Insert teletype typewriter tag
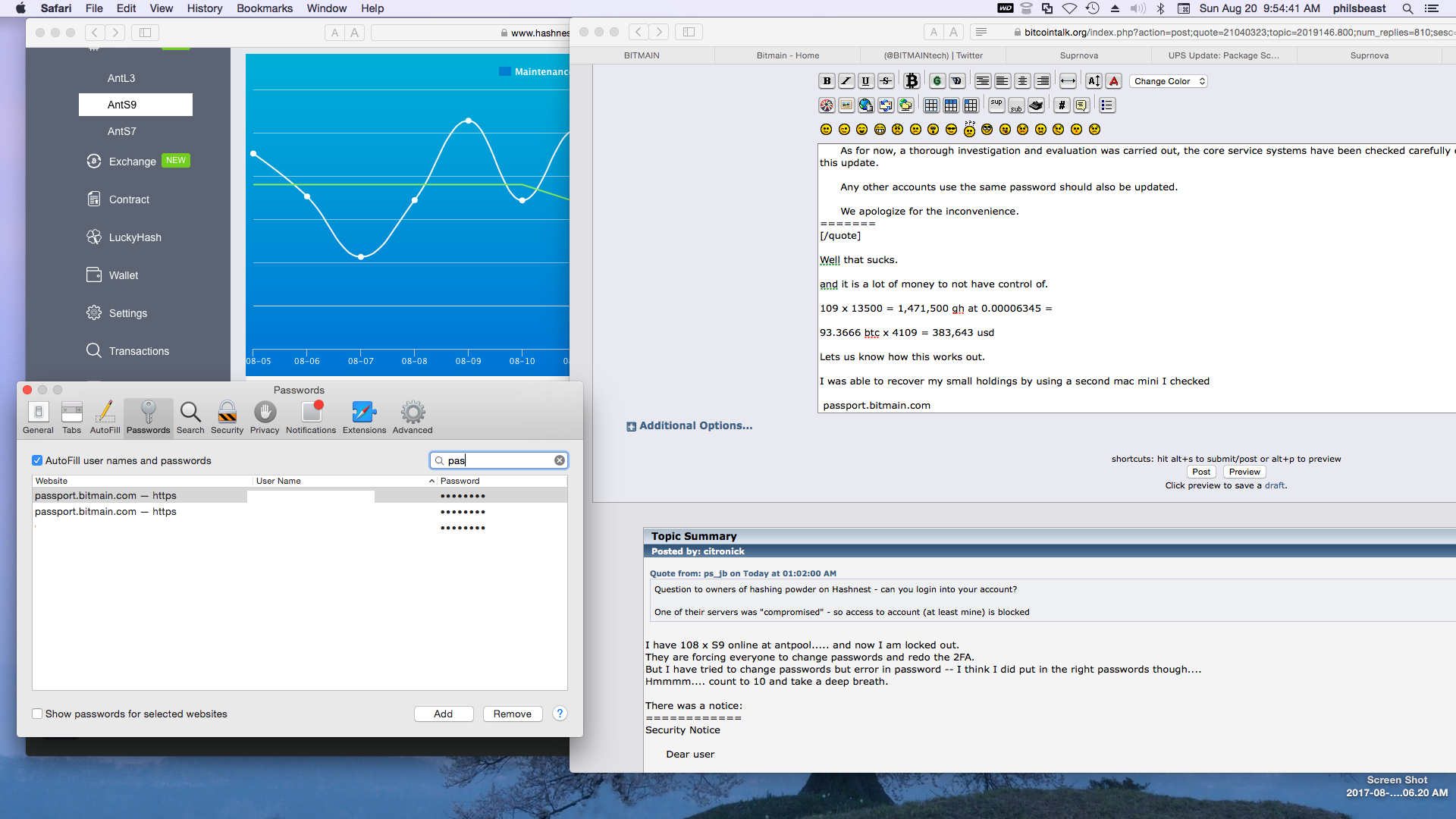Viewport: 1456px width, 819px height. pos(1036,105)
